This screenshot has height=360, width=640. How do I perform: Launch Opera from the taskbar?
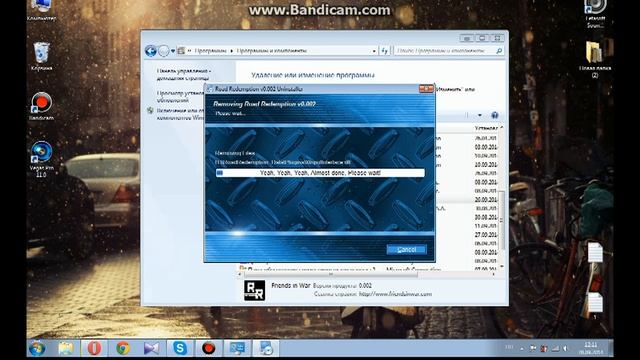pos(94,348)
